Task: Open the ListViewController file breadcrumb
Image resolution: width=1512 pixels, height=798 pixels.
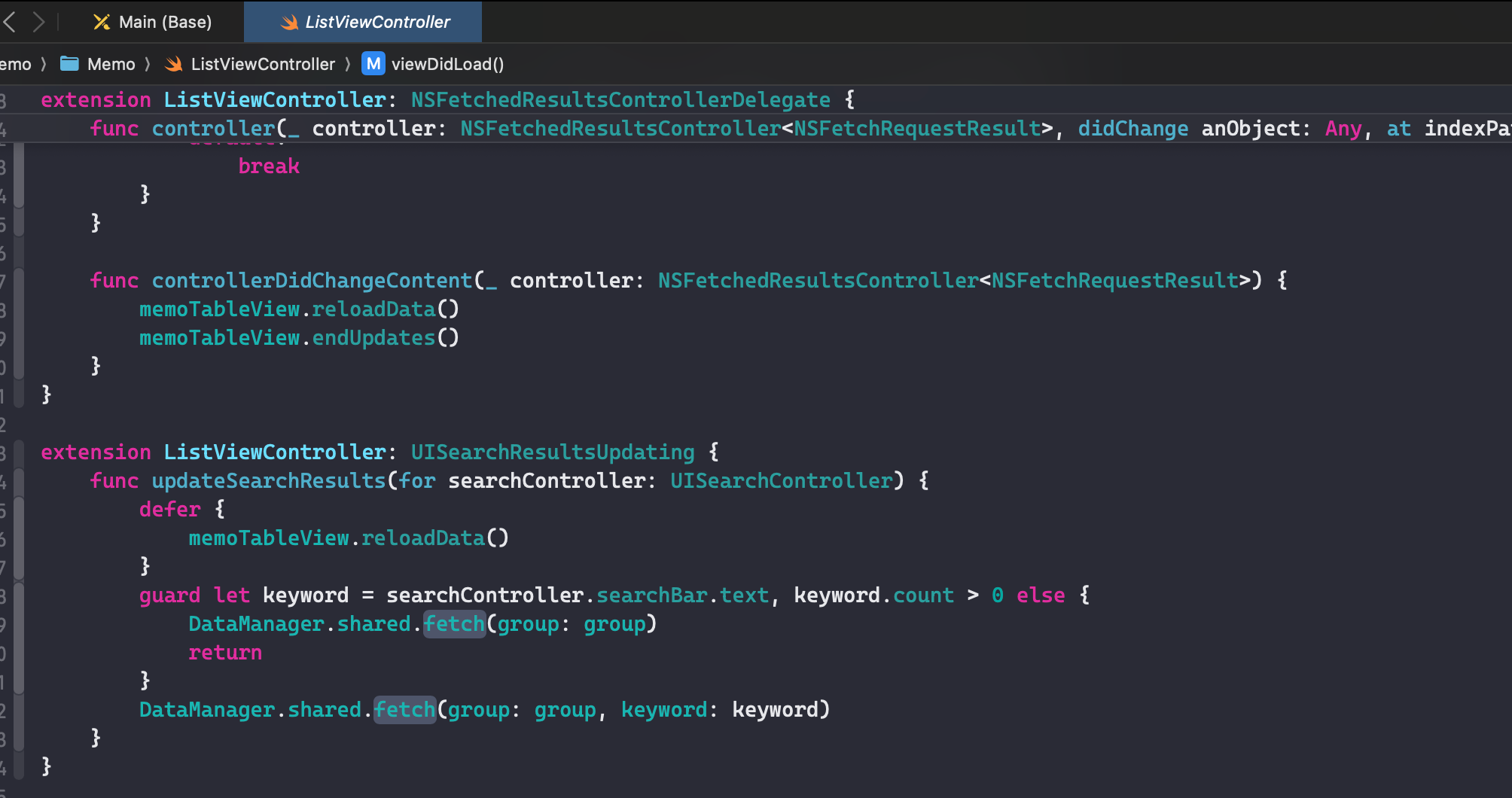Action: click(250, 64)
